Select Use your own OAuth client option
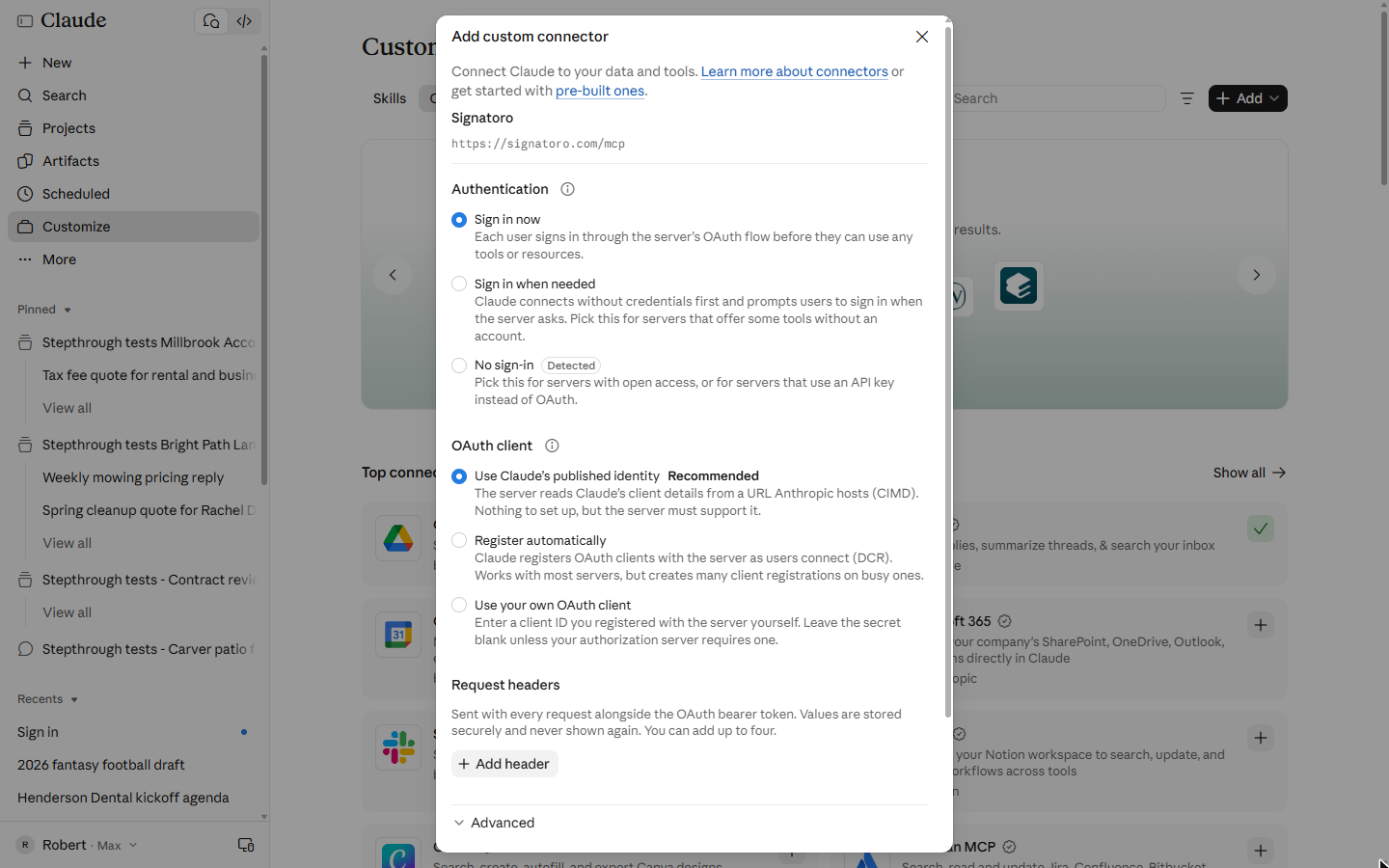 [x=459, y=605]
